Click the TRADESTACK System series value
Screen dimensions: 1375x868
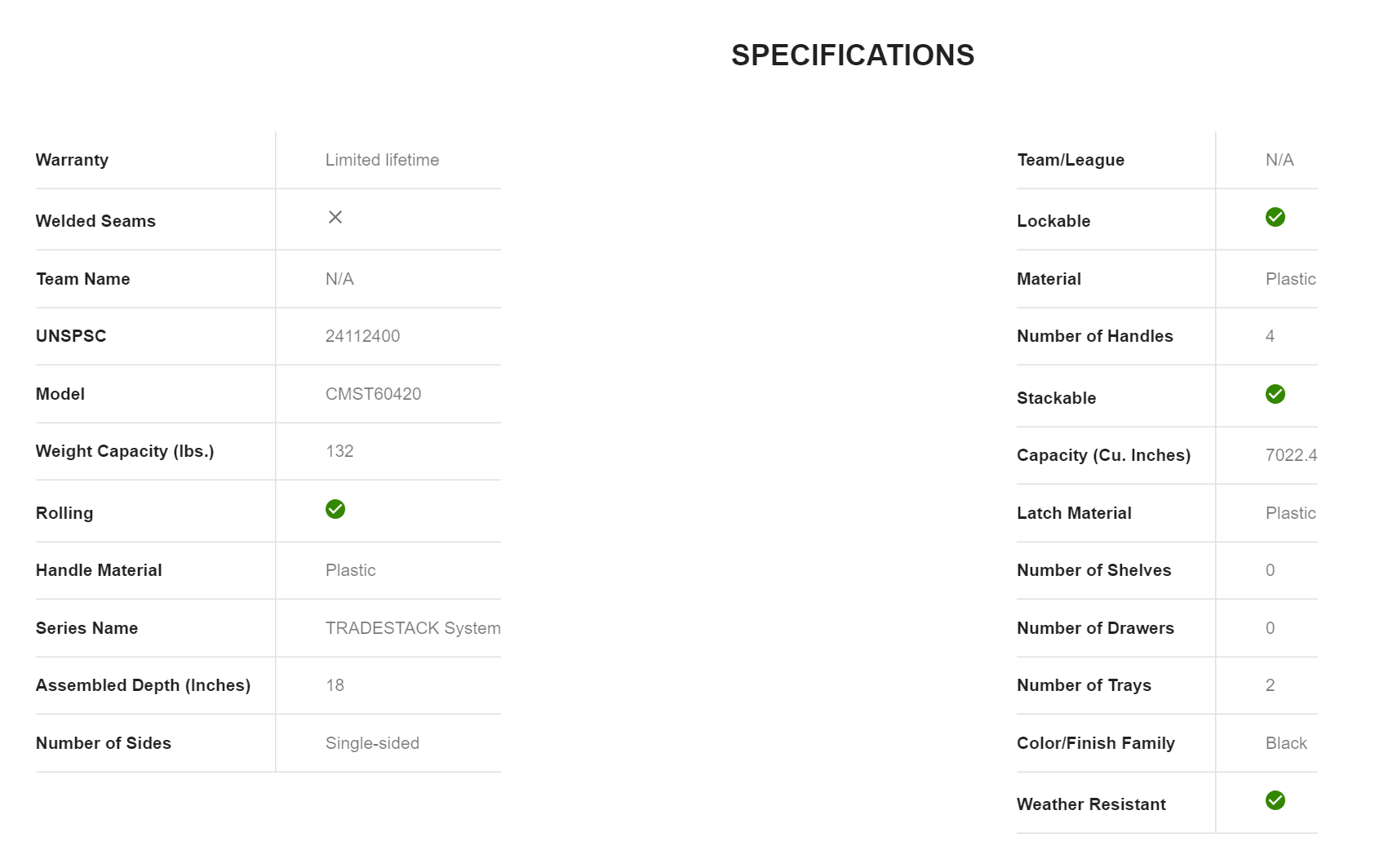[413, 628]
